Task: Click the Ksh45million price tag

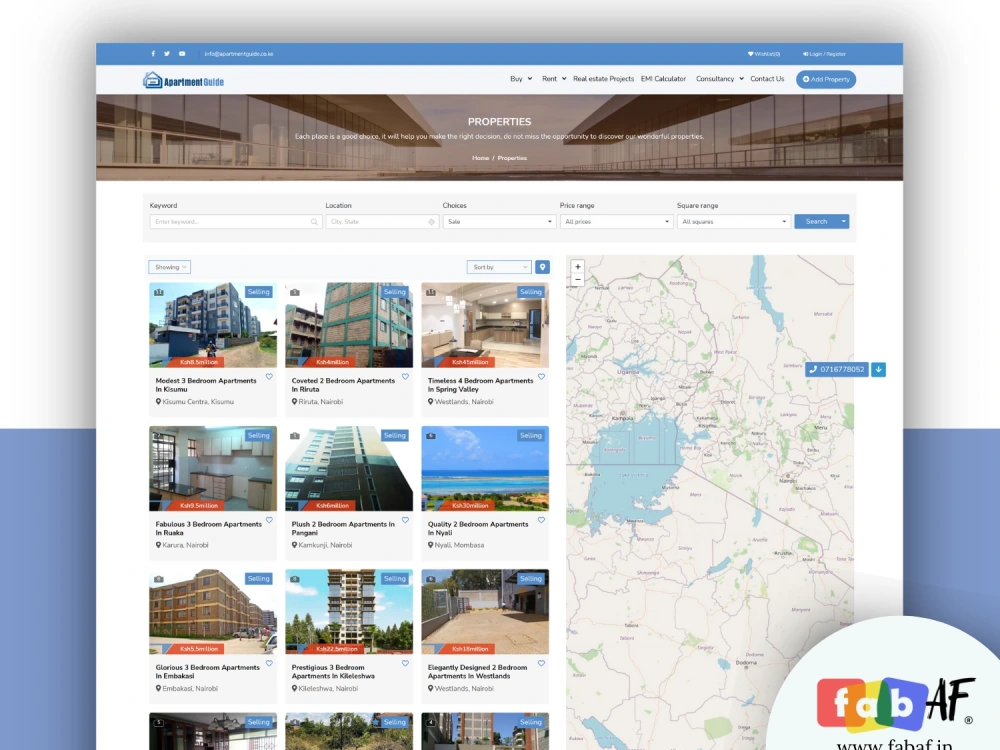Action: point(469,362)
